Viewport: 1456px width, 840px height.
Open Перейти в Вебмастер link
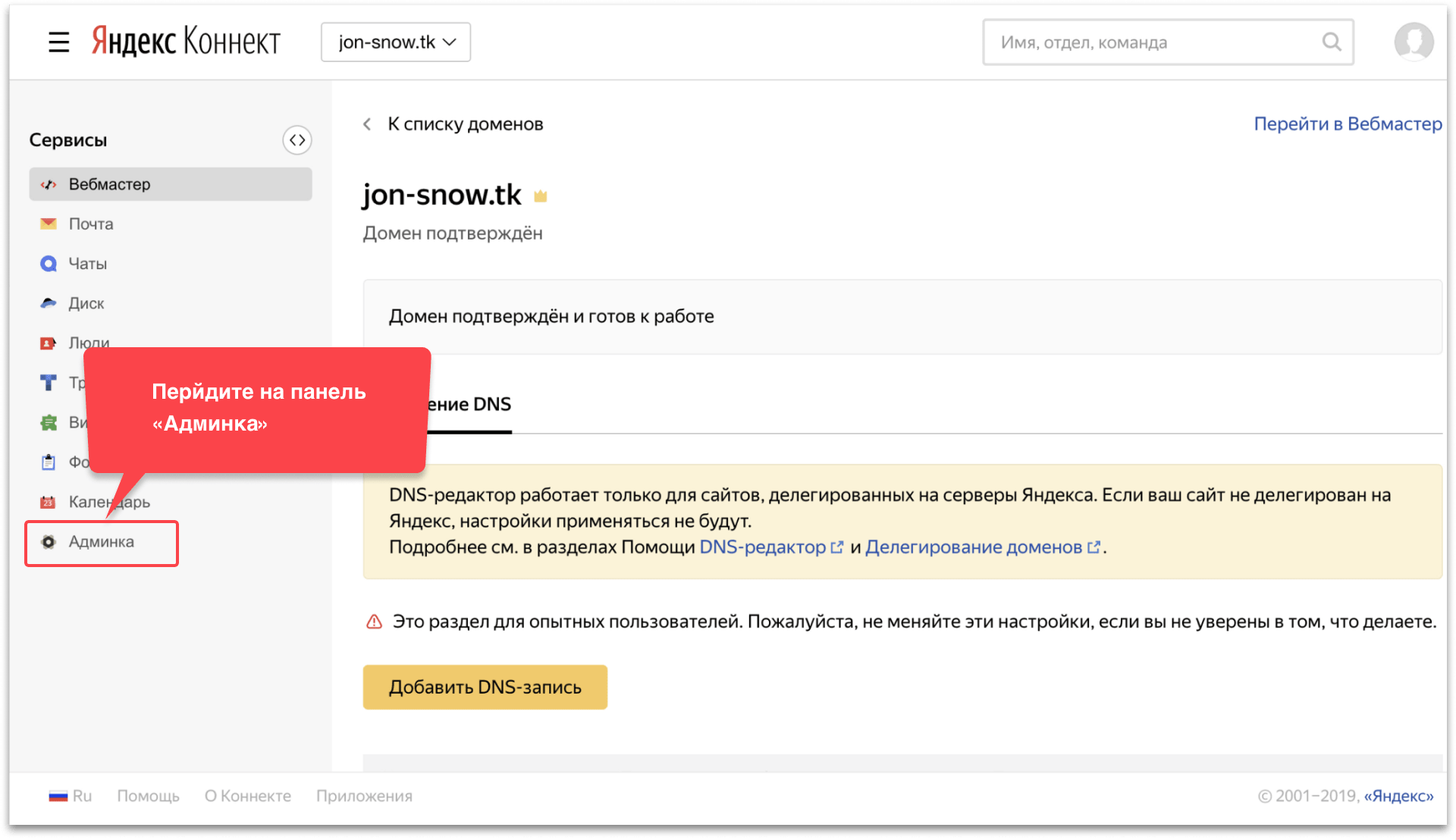1347,124
